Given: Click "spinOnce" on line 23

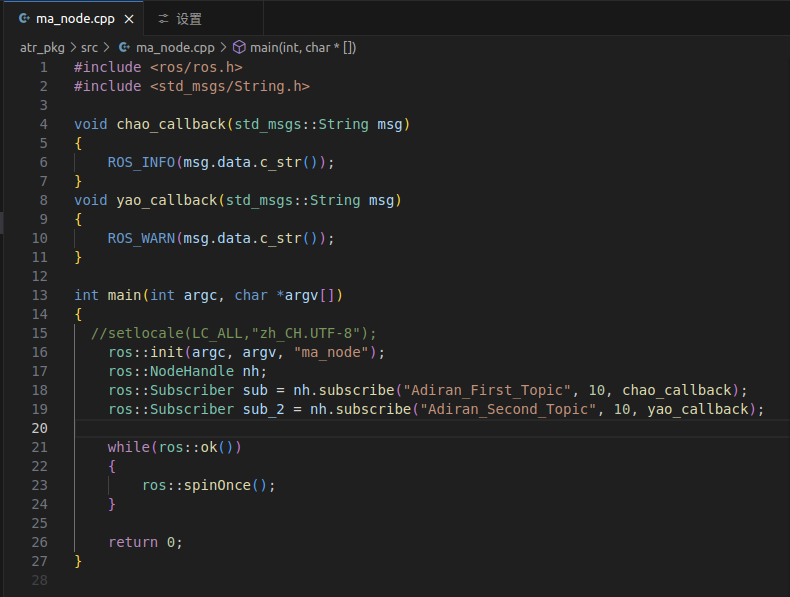Looking at the screenshot, I should [217, 485].
